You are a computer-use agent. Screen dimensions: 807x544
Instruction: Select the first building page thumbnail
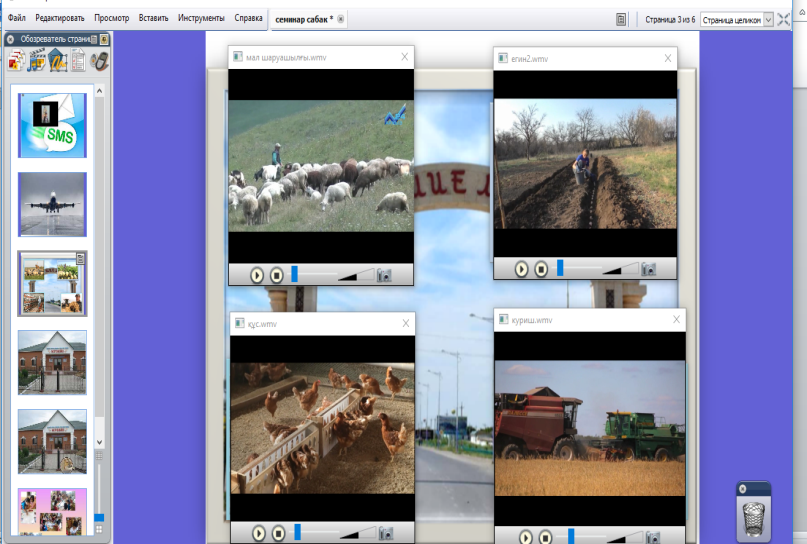tap(52, 363)
